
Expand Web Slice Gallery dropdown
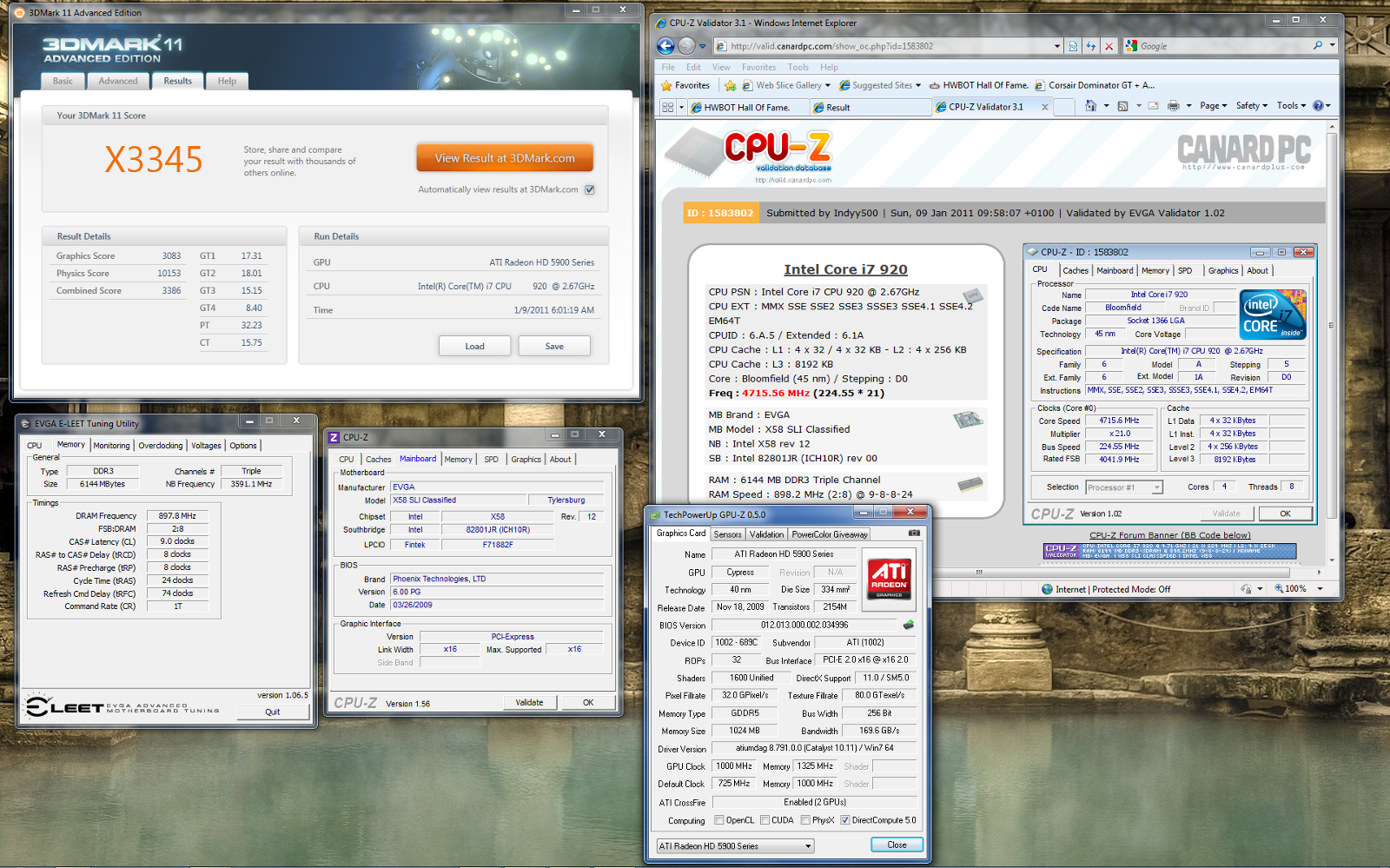pos(827,85)
